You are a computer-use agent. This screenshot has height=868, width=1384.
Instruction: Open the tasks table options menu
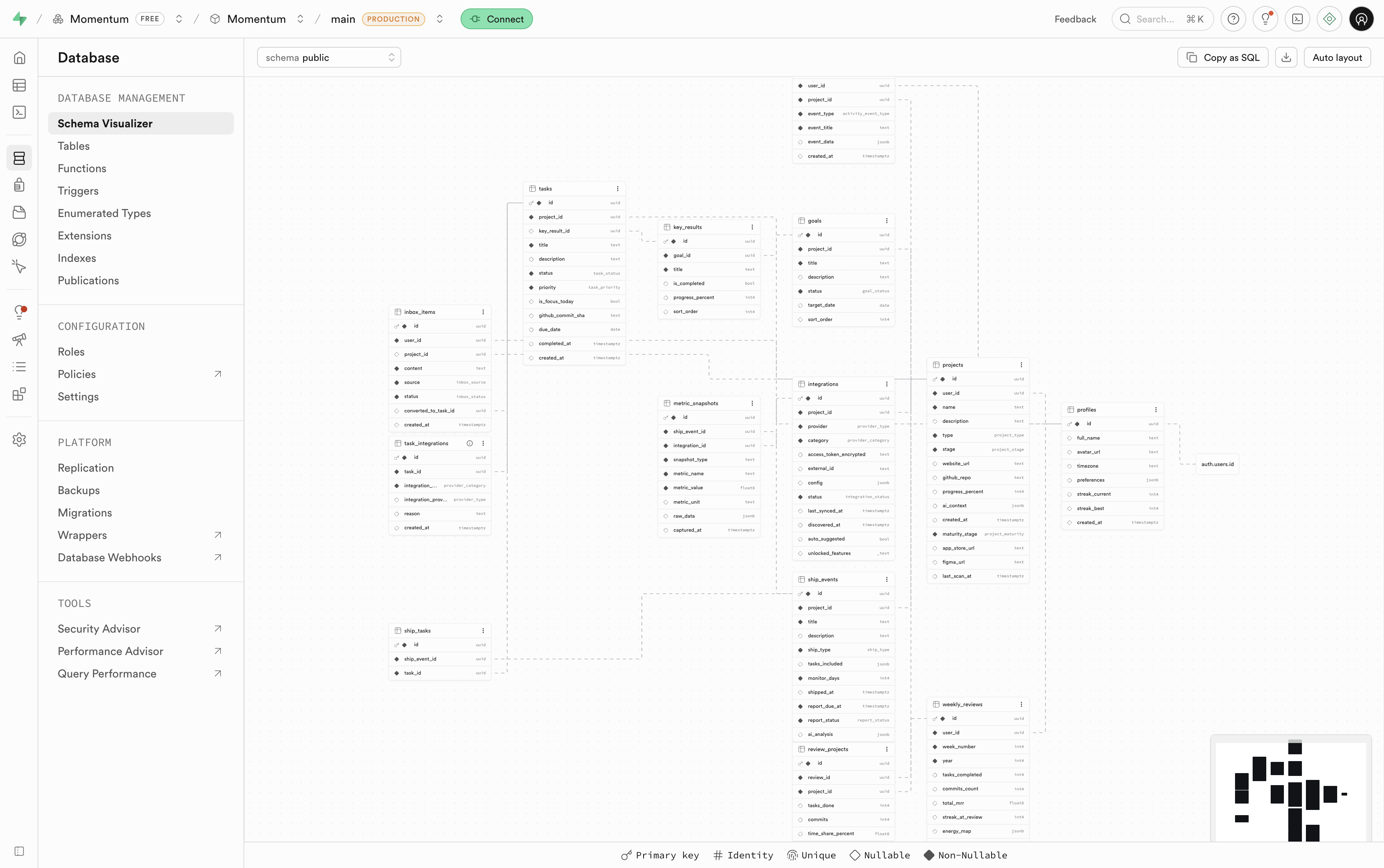[618, 189]
